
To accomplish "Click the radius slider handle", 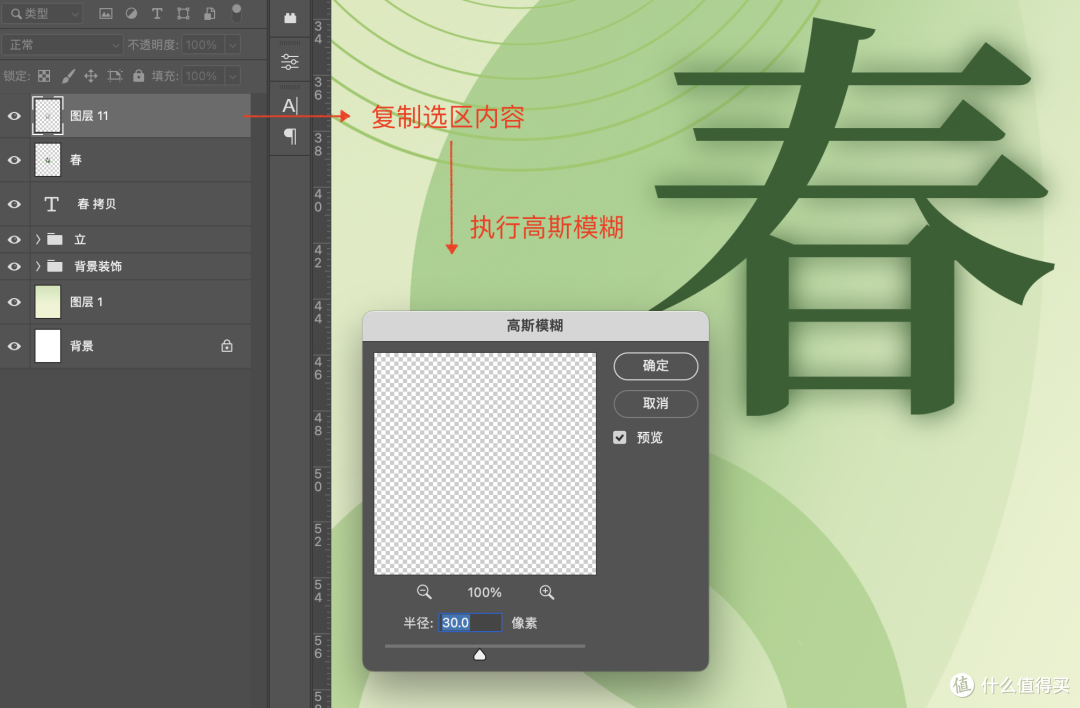I will [480, 654].
